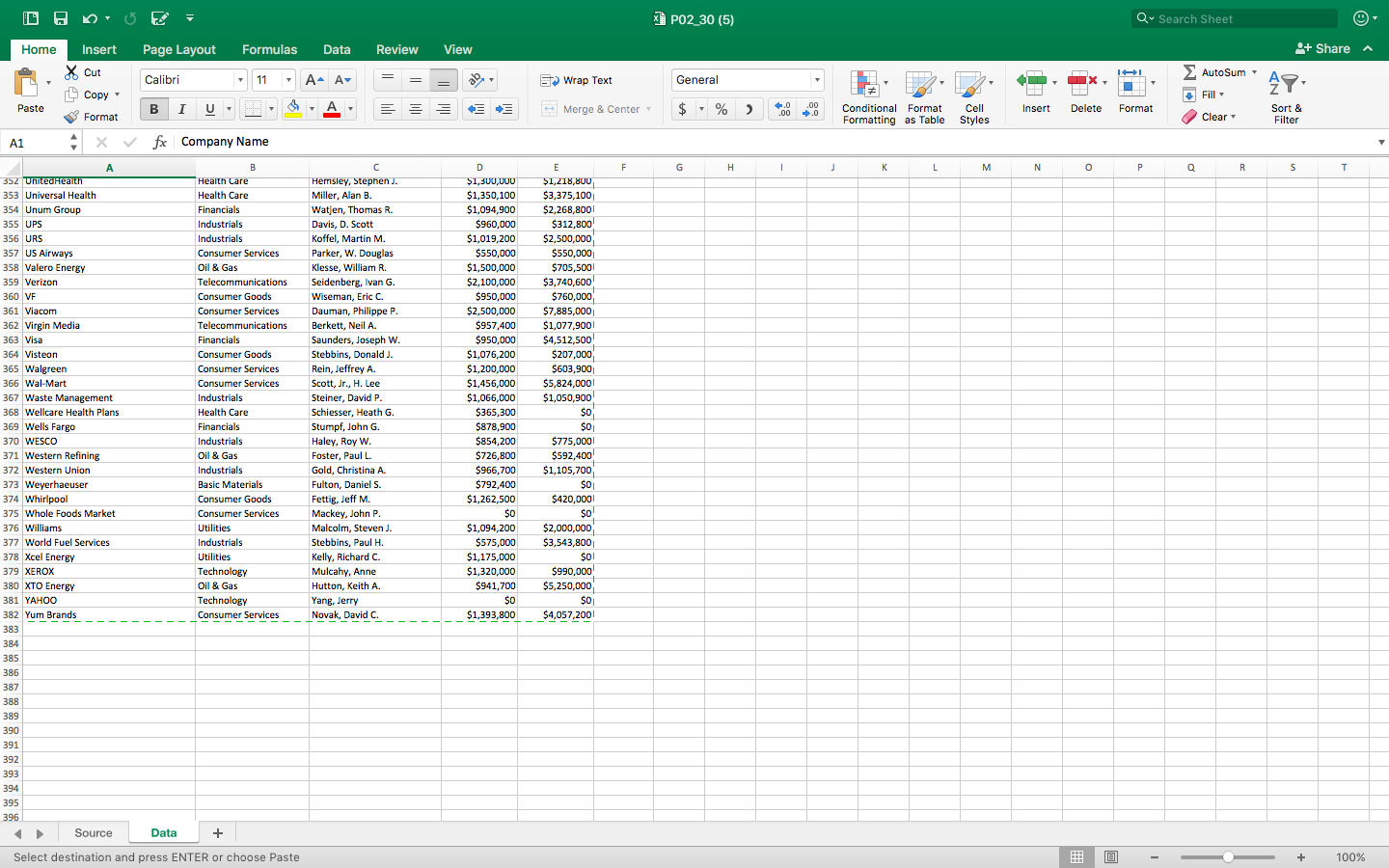
Task: Click the Insert cells icon
Action: pos(1032,83)
